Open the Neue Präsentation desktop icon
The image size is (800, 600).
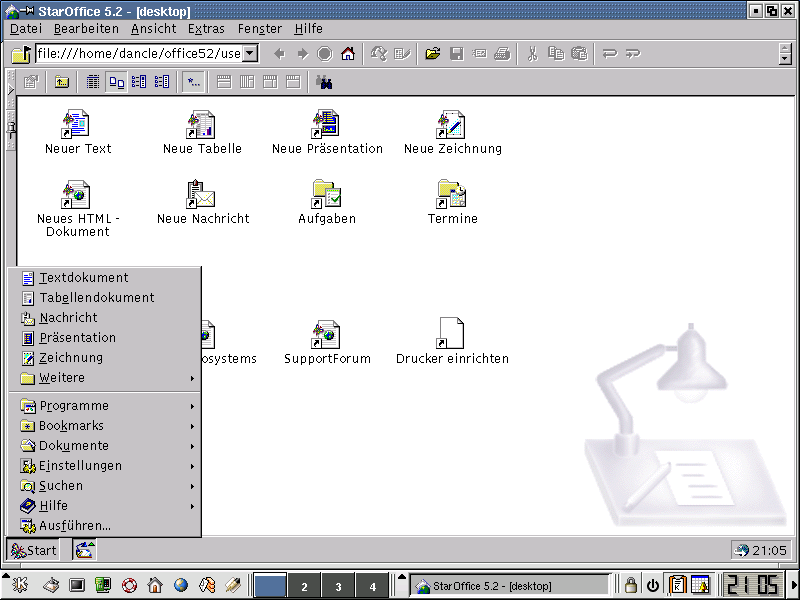(x=327, y=132)
